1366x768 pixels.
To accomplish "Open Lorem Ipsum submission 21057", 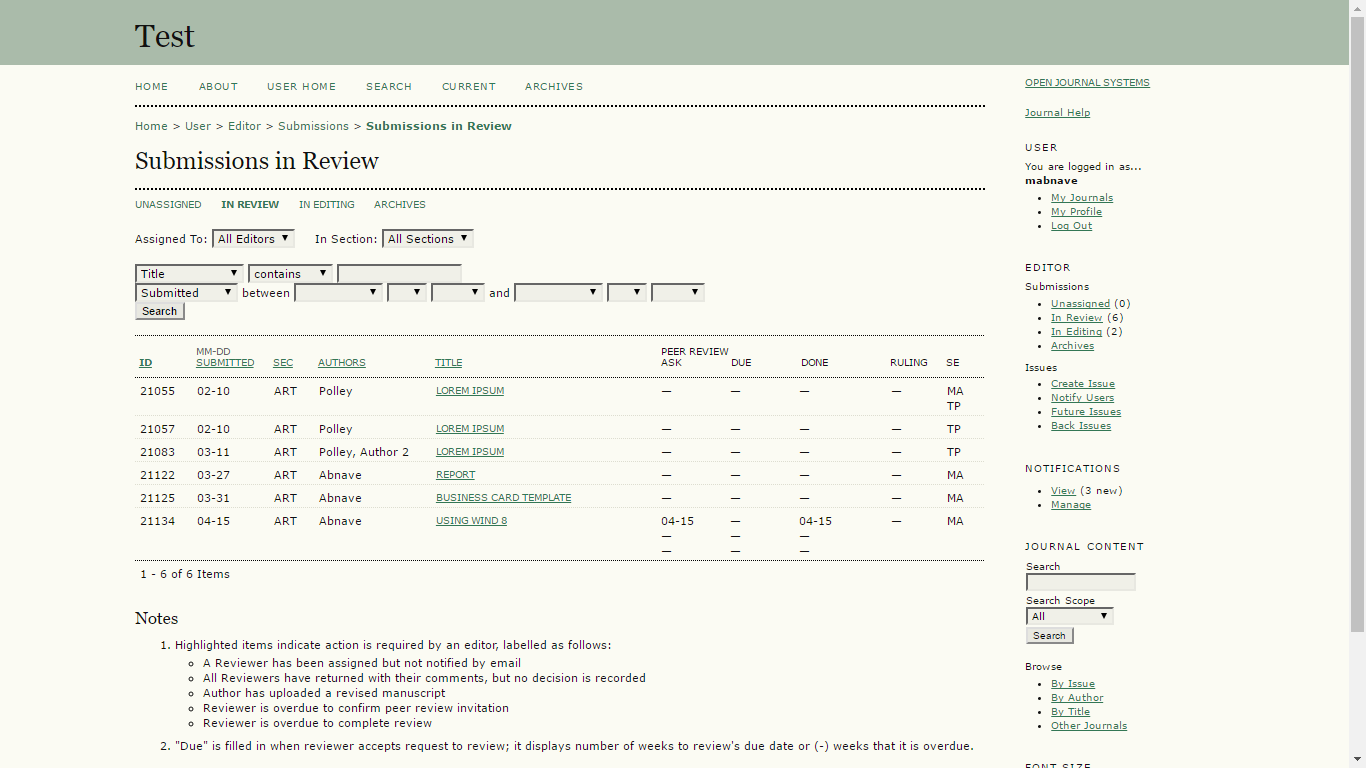I will [470, 429].
